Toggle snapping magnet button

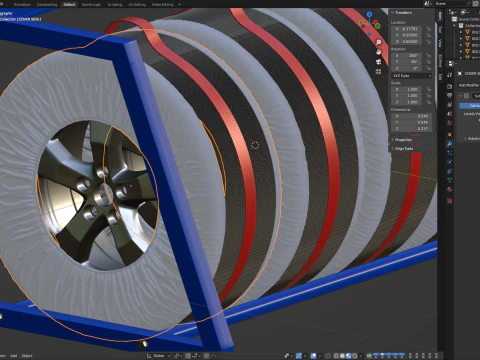(188, 356)
